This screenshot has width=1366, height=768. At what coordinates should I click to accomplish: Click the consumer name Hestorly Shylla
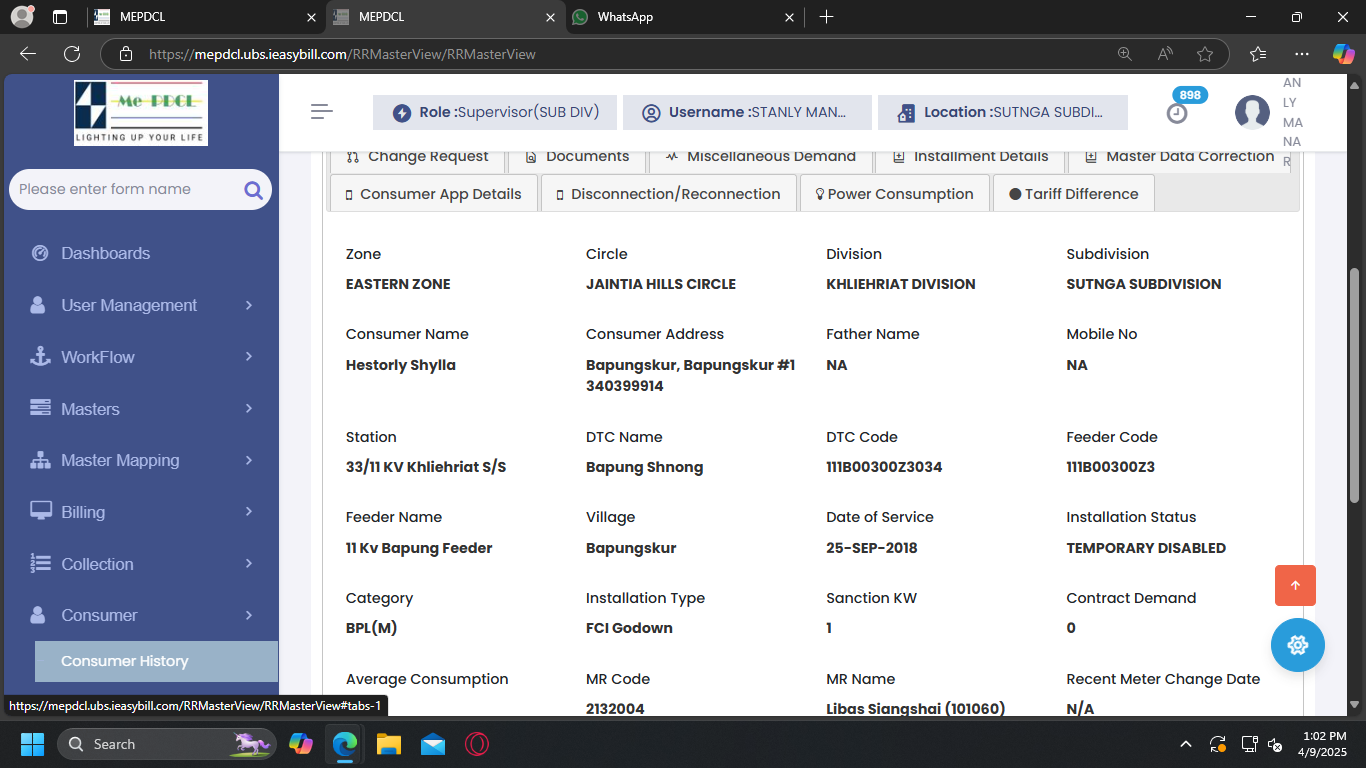[x=401, y=365]
